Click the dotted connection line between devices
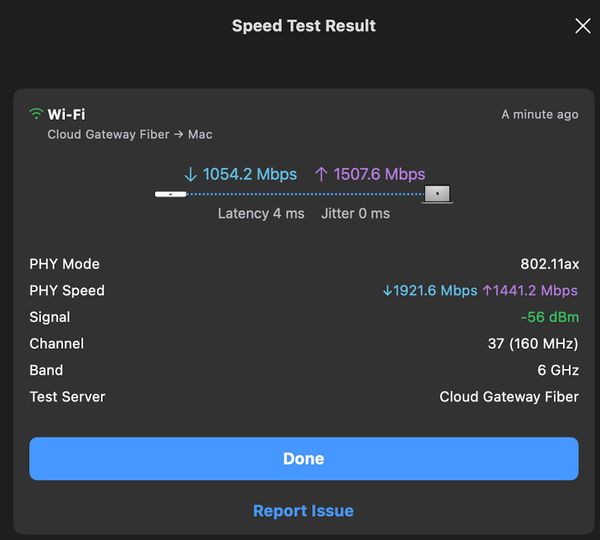 coord(305,194)
